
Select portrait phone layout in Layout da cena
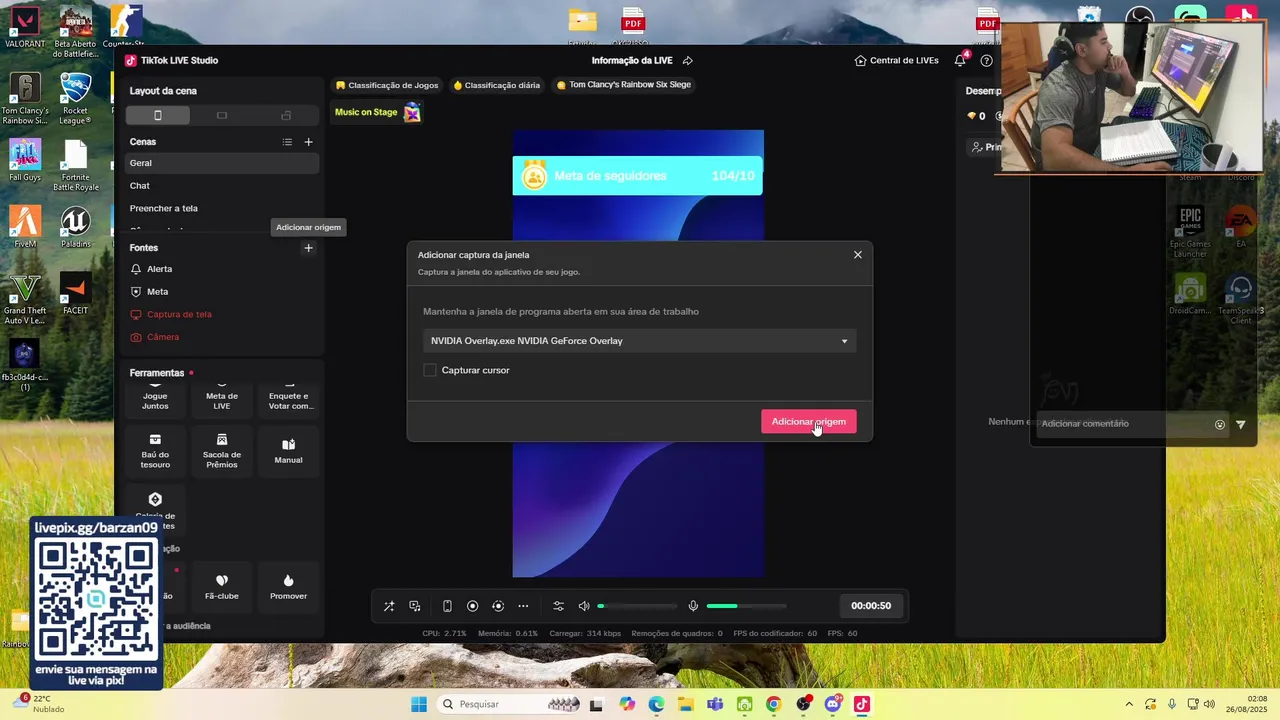(158, 115)
